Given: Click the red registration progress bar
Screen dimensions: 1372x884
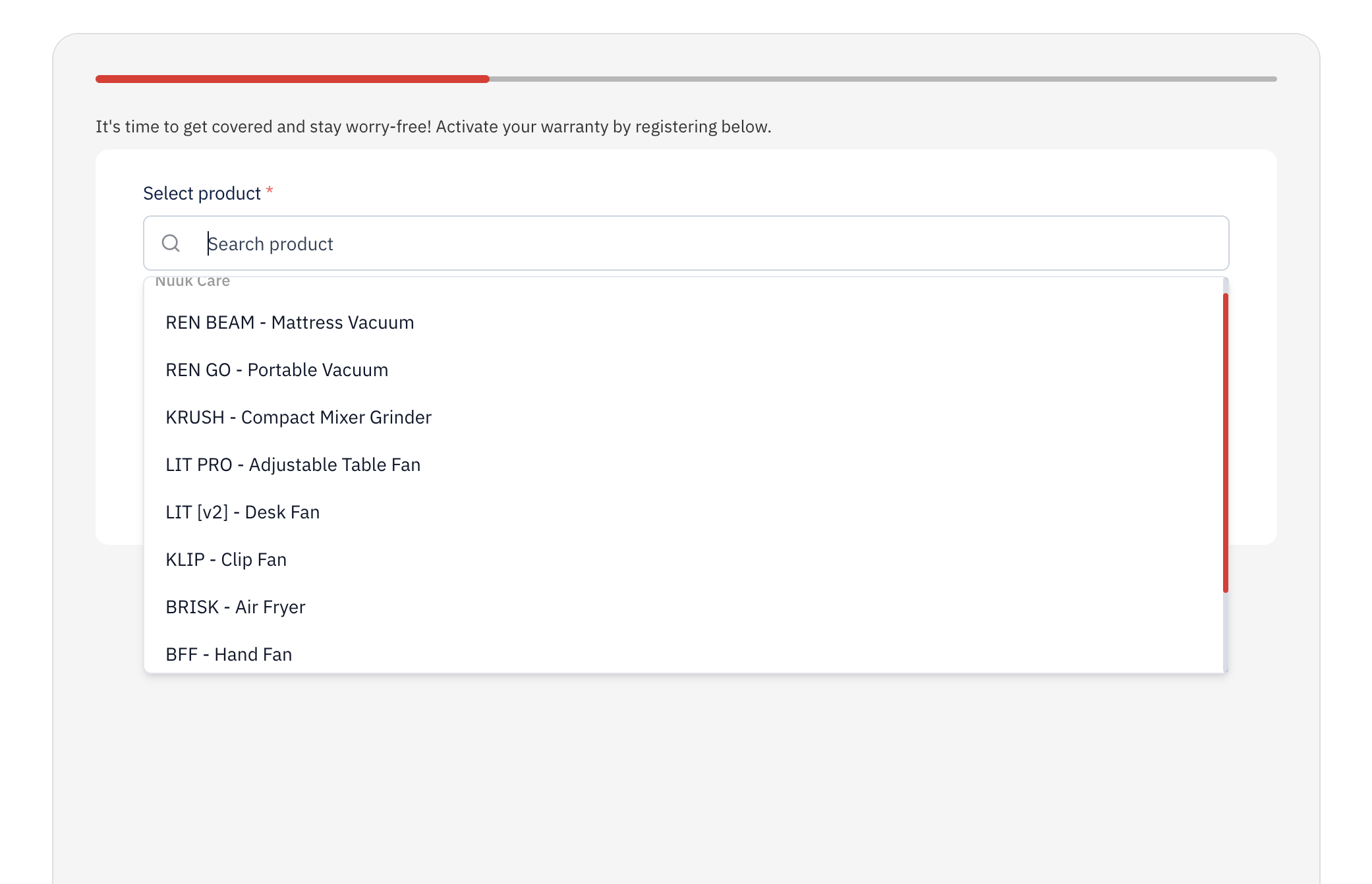Looking at the screenshot, I should click(293, 79).
